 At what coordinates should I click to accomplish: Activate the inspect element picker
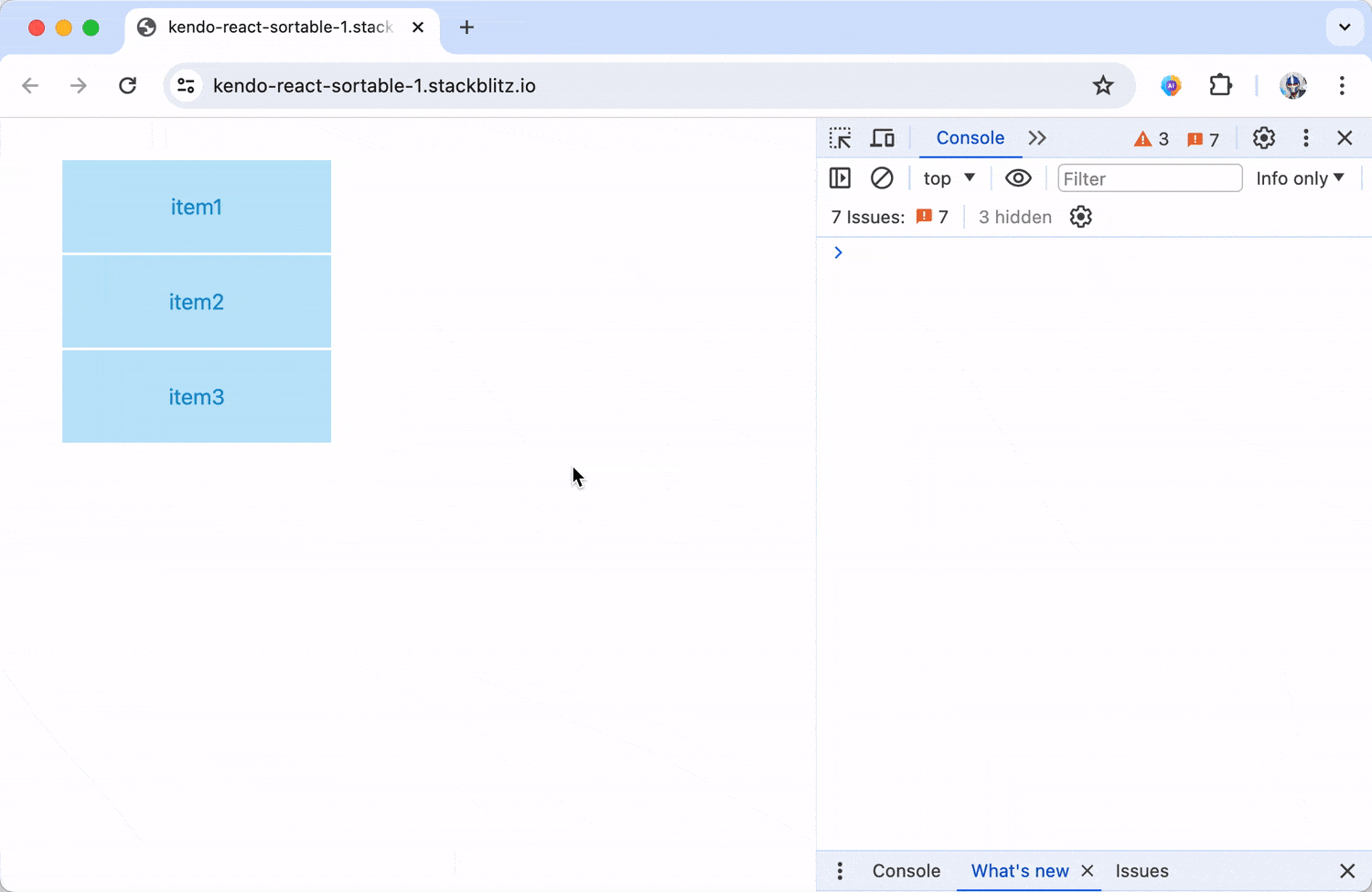(x=840, y=138)
